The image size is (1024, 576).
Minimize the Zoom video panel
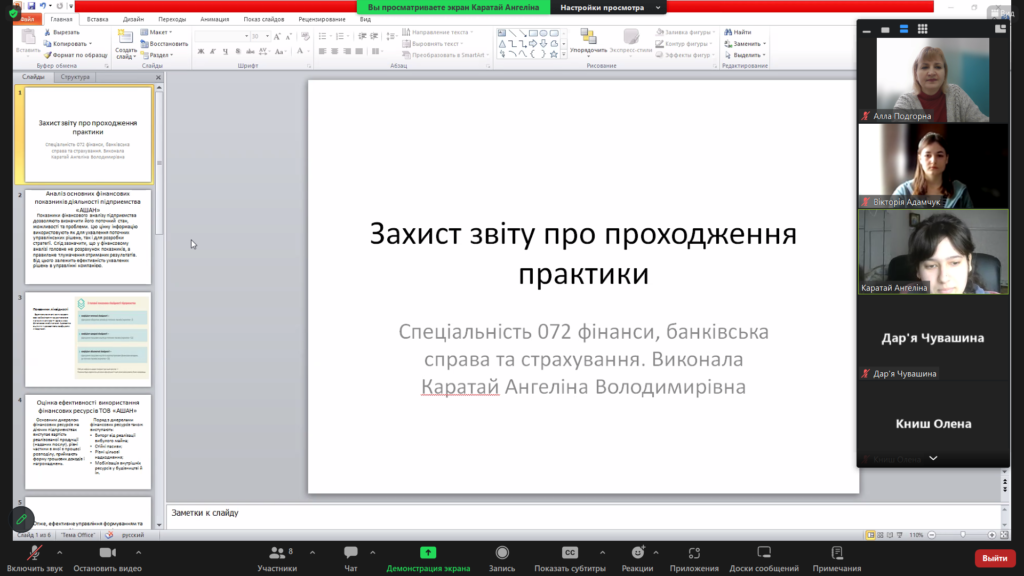(867, 29)
